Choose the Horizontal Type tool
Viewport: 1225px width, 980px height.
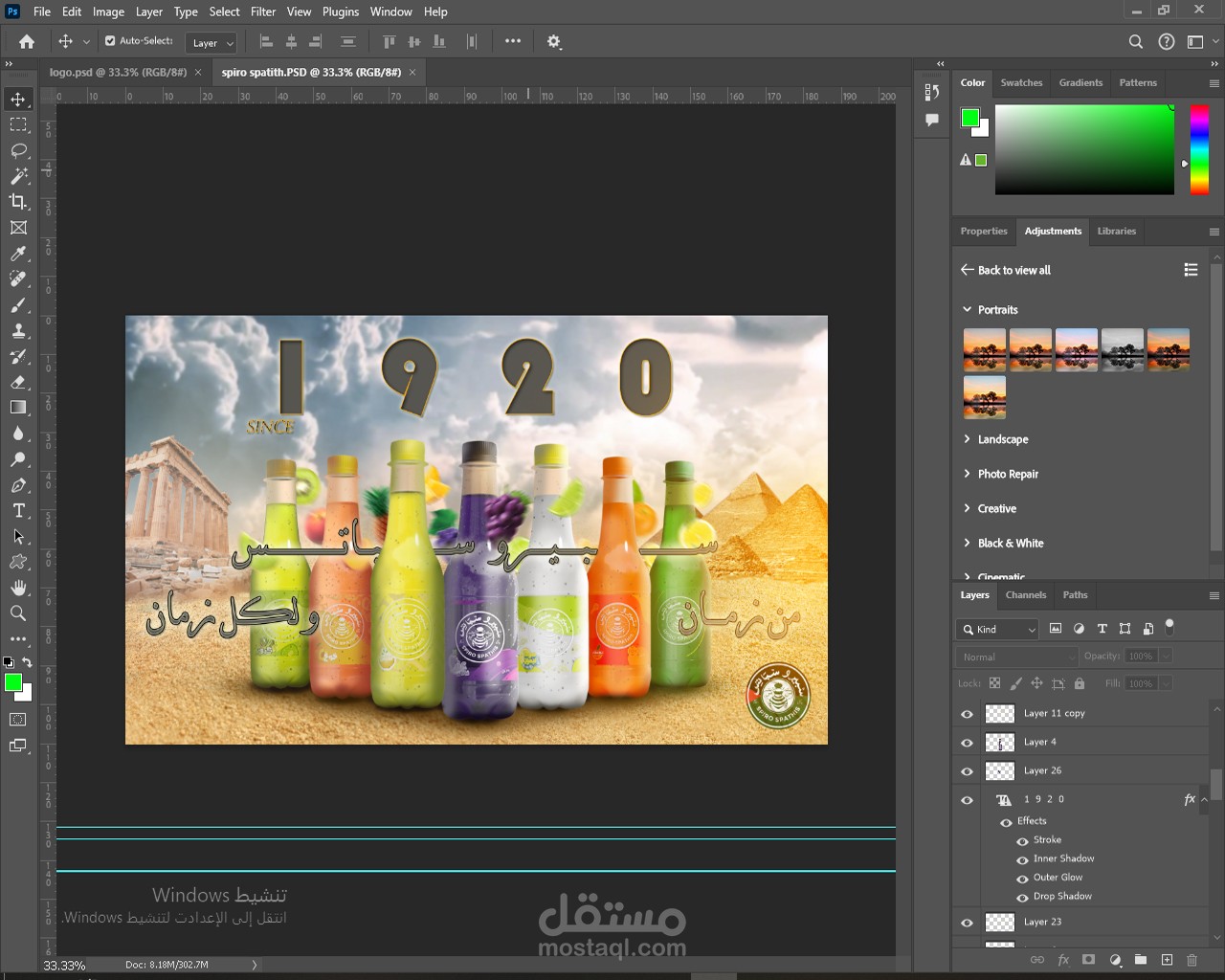point(18,511)
